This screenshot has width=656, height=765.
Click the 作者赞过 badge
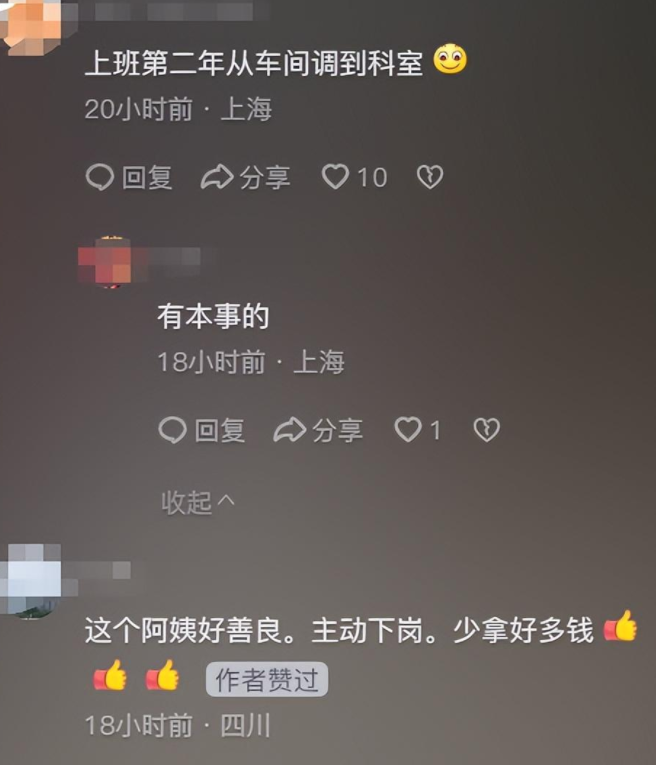[267, 679]
